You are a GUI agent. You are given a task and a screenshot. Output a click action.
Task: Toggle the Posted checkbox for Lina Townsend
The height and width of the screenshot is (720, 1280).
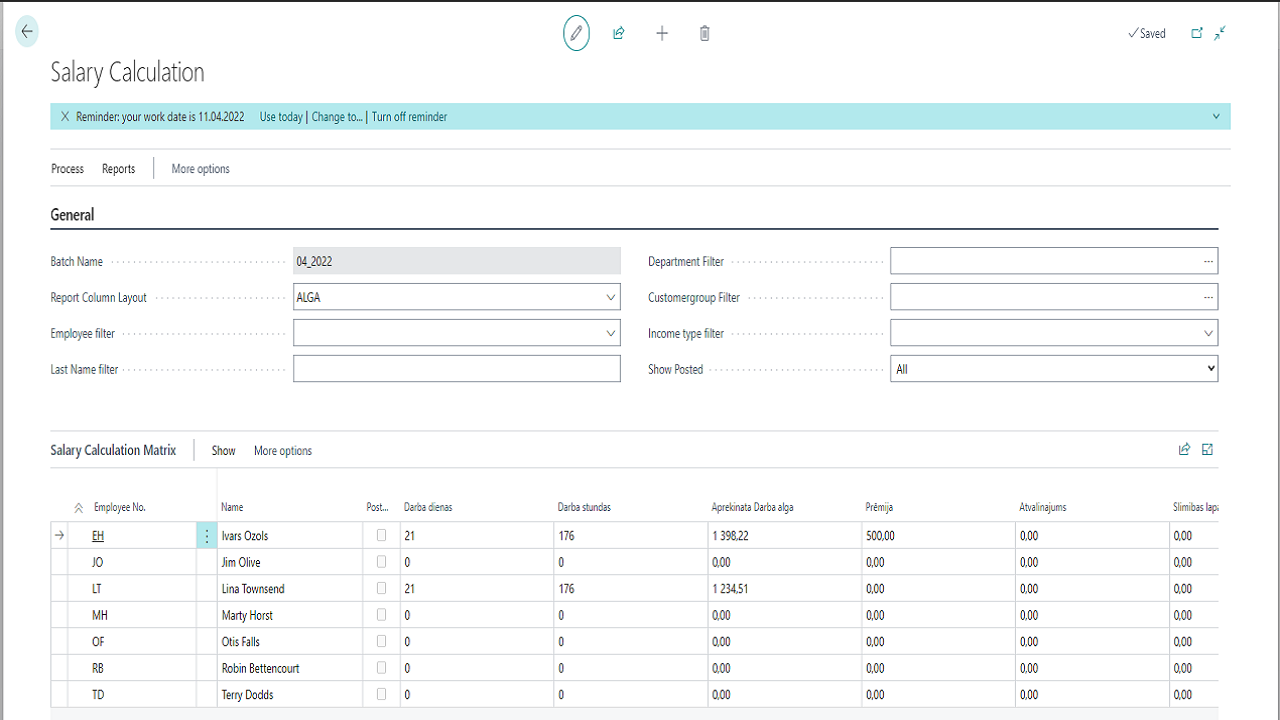(381, 589)
